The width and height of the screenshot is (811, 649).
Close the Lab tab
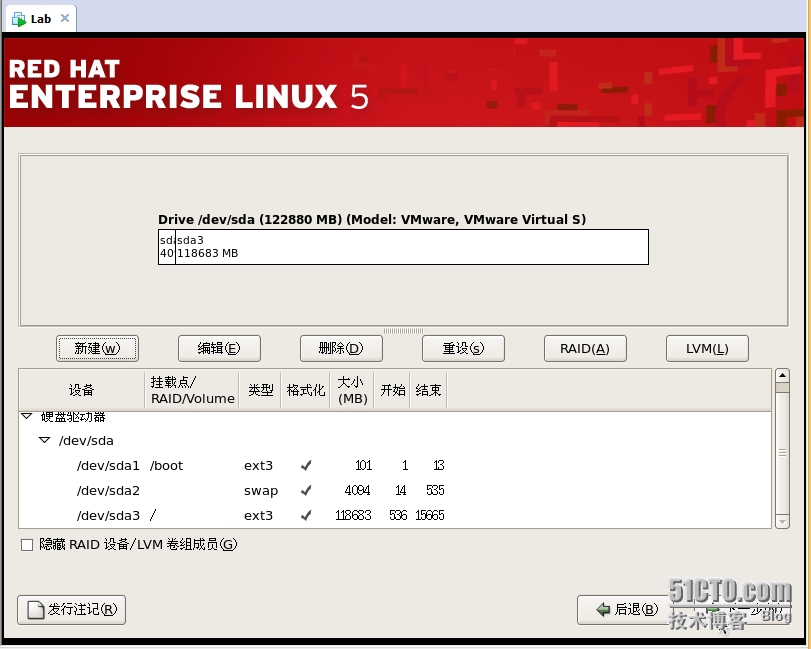[65, 18]
